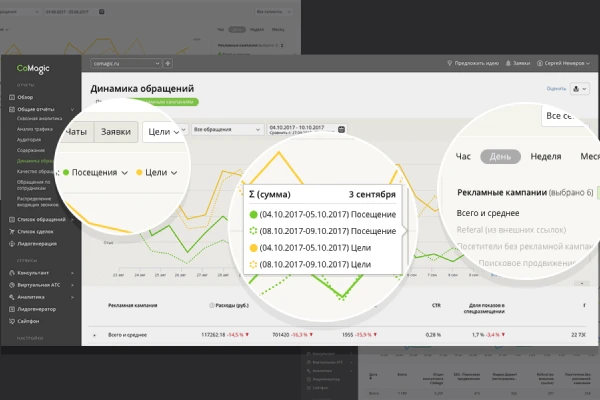Select Месяц in dimmed background window
Image resolution: width=600 pixels, height=400 pixels.
click(278, 29)
